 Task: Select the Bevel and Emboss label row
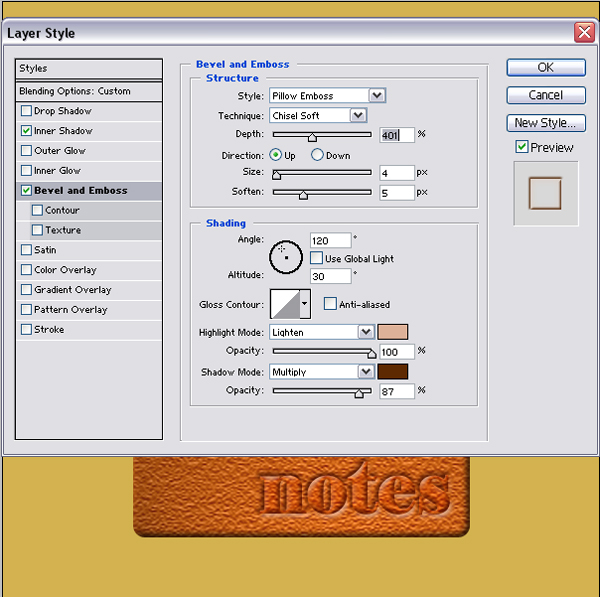coord(81,190)
